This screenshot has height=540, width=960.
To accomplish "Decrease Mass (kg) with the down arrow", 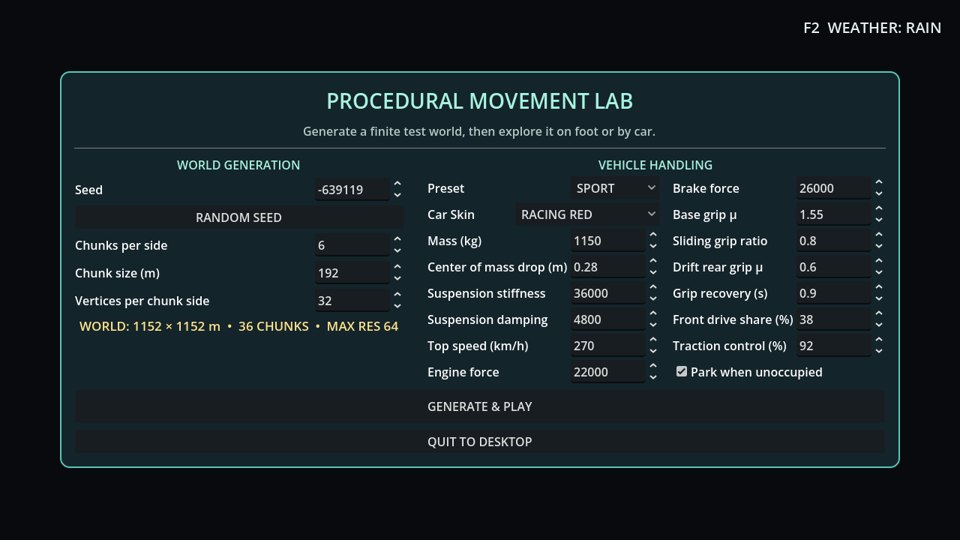I will pos(653,247).
